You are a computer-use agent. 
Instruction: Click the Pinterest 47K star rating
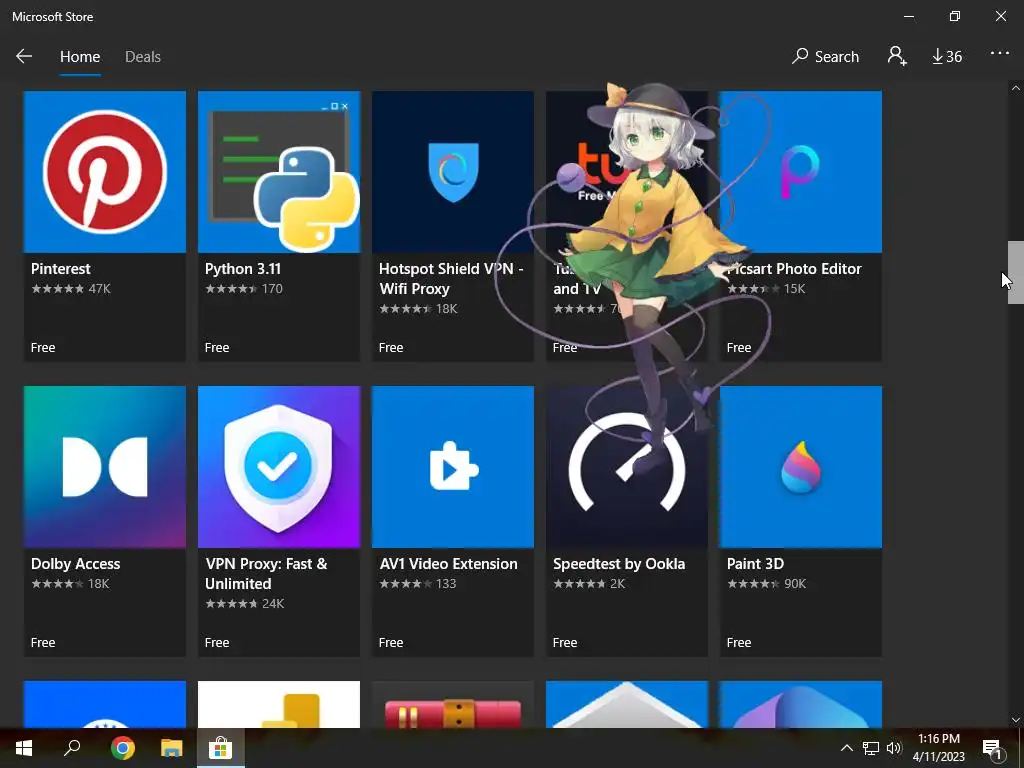coord(71,289)
